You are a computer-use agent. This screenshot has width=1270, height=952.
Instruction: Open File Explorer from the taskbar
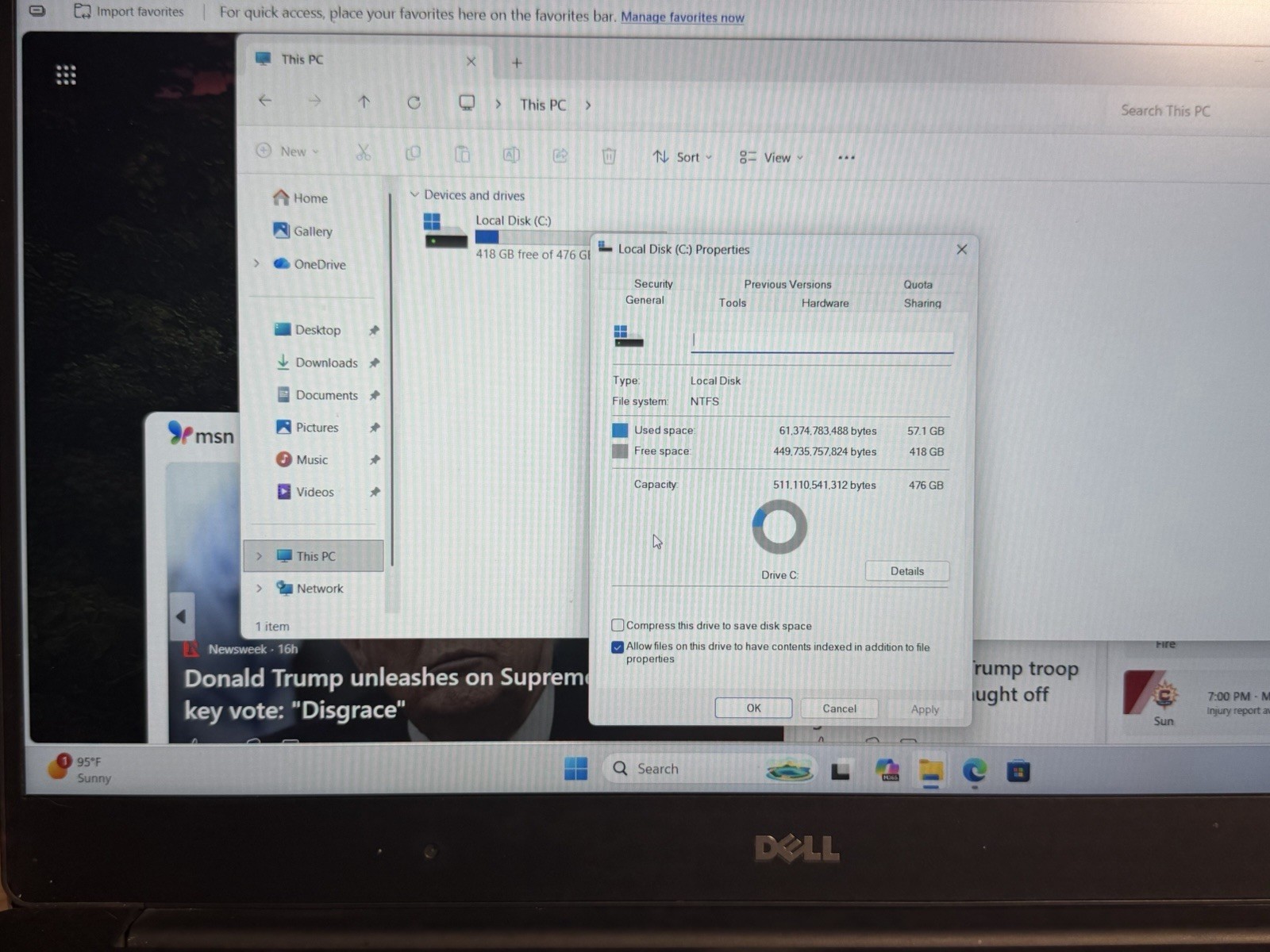pyautogui.click(x=931, y=770)
